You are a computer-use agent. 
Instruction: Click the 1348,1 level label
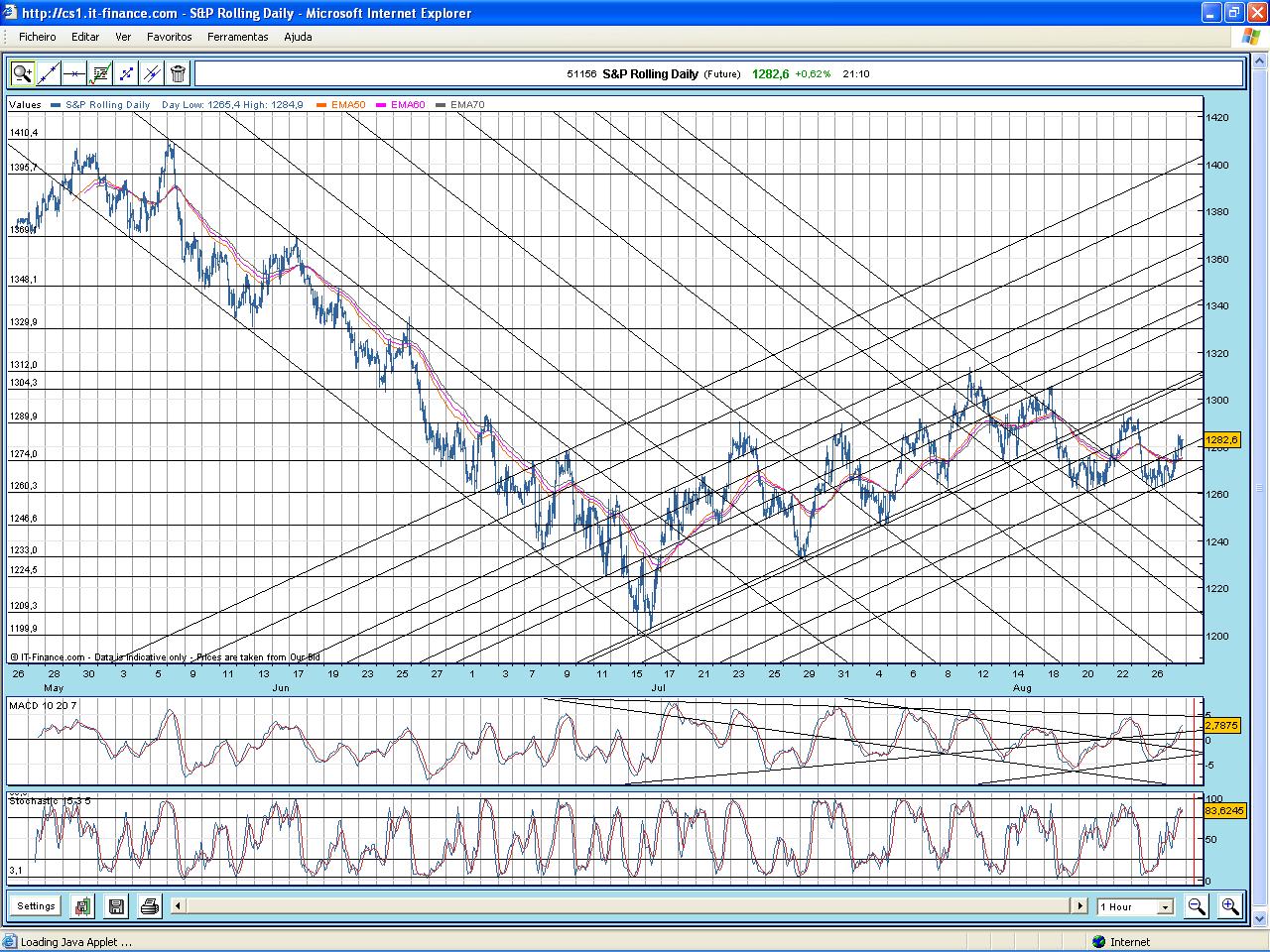(x=24, y=280)
